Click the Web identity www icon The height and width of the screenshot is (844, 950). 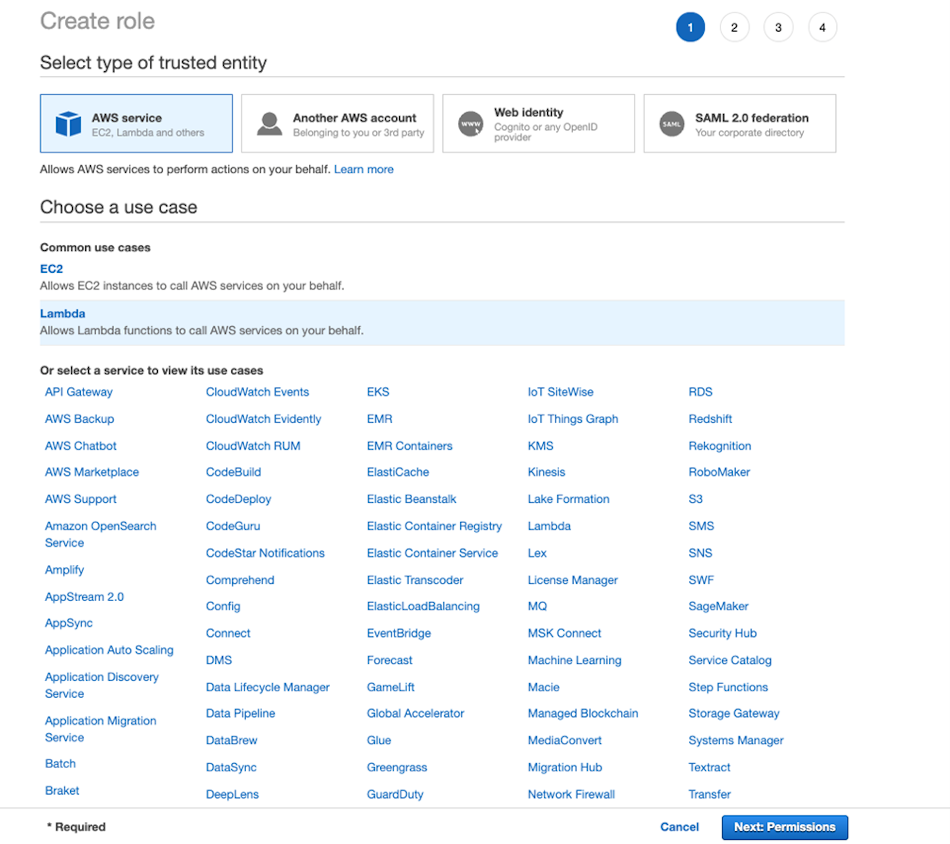pos(471,124)
